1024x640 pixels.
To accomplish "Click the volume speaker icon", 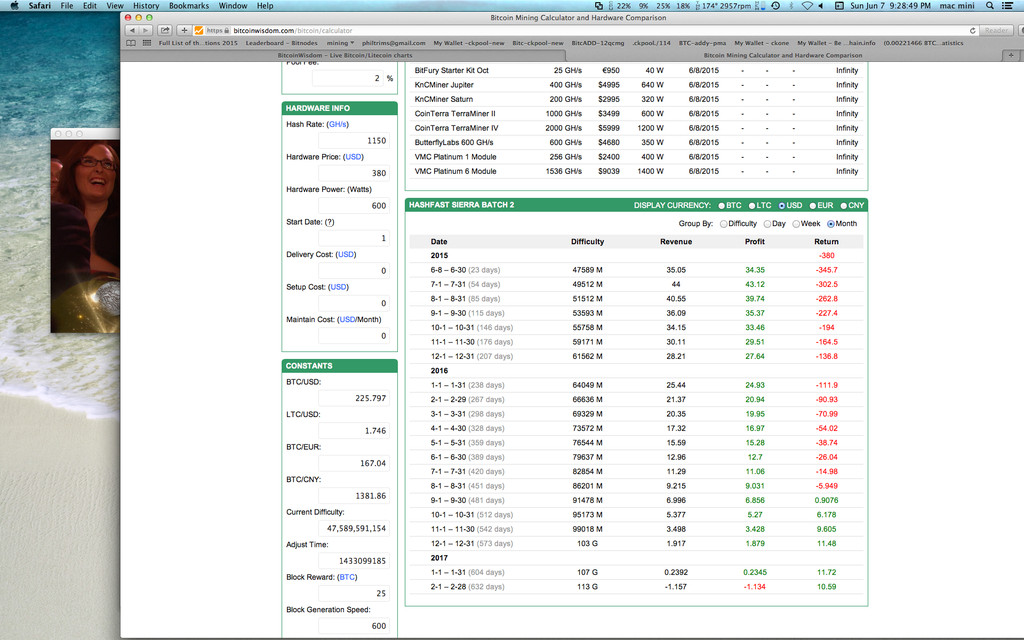I will tap(822, 5).
